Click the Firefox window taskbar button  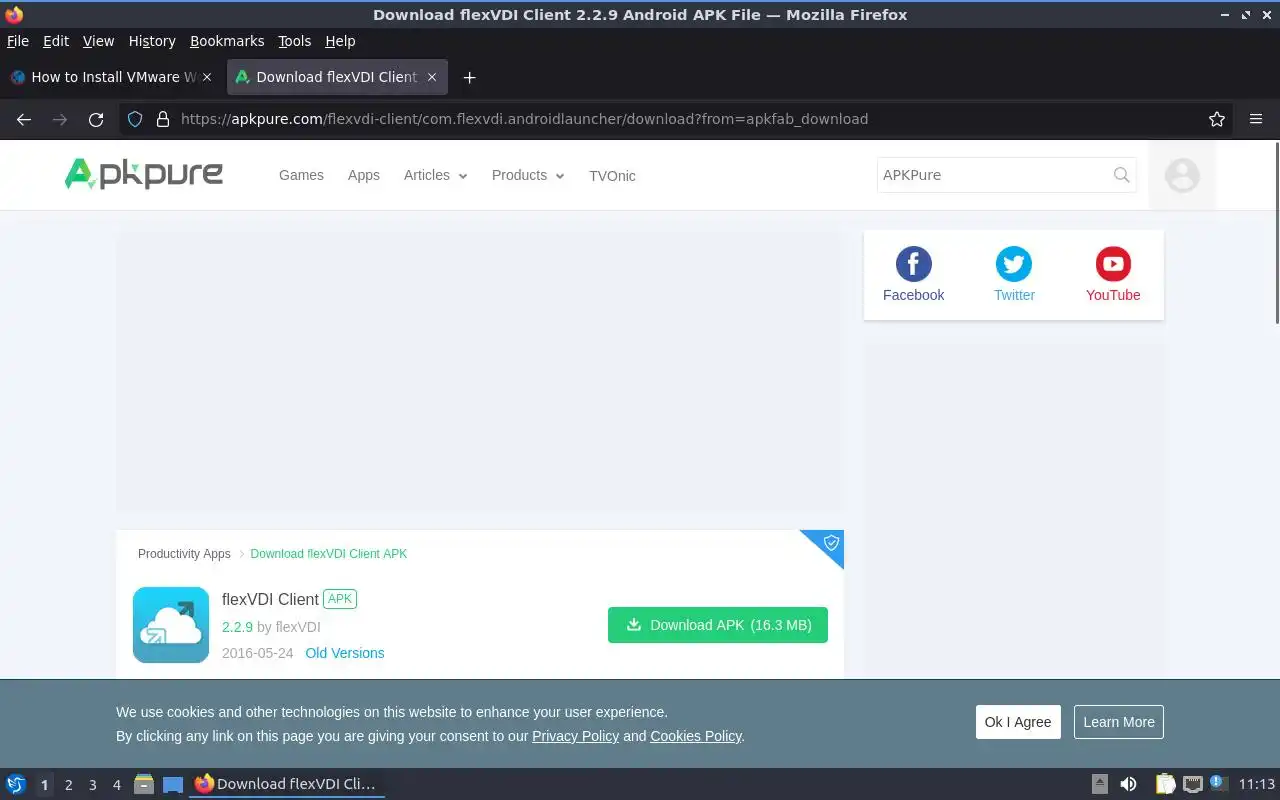point(287,784)
